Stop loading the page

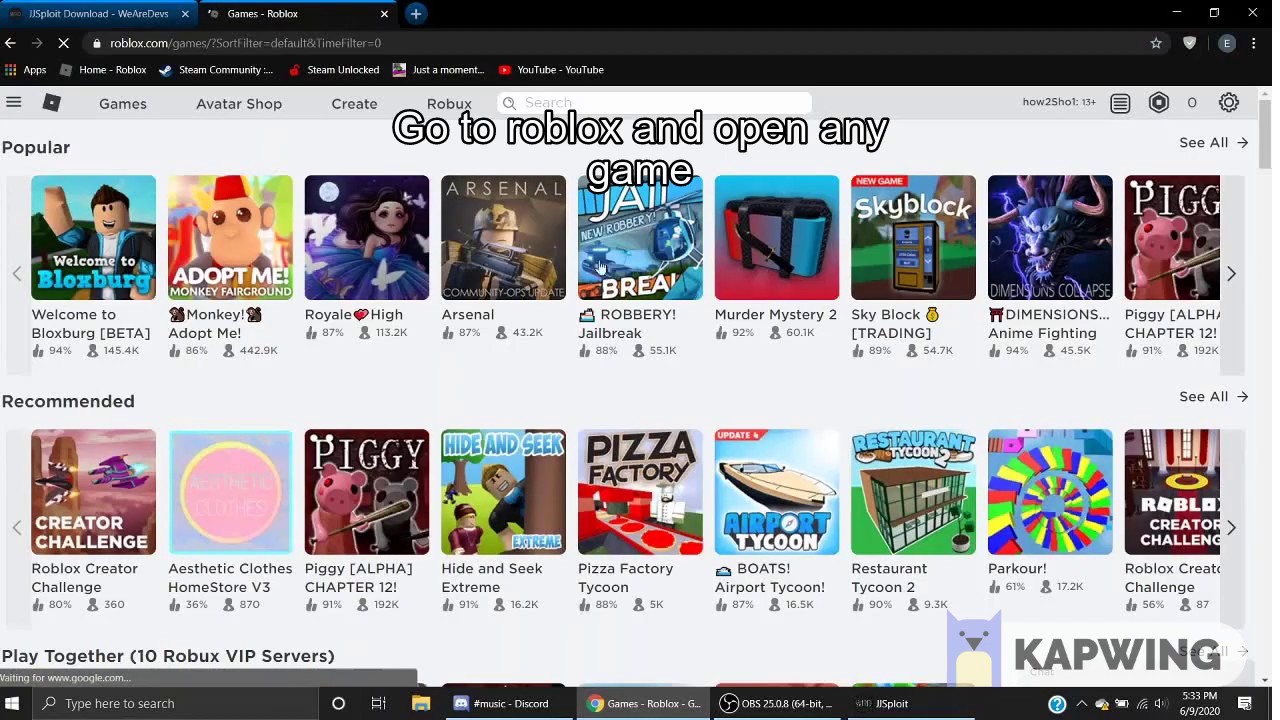[x=64, y=43]
